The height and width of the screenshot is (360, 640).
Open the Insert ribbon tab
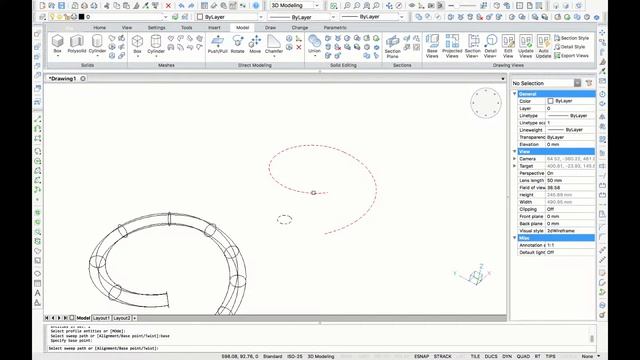[x=214, y=28]
